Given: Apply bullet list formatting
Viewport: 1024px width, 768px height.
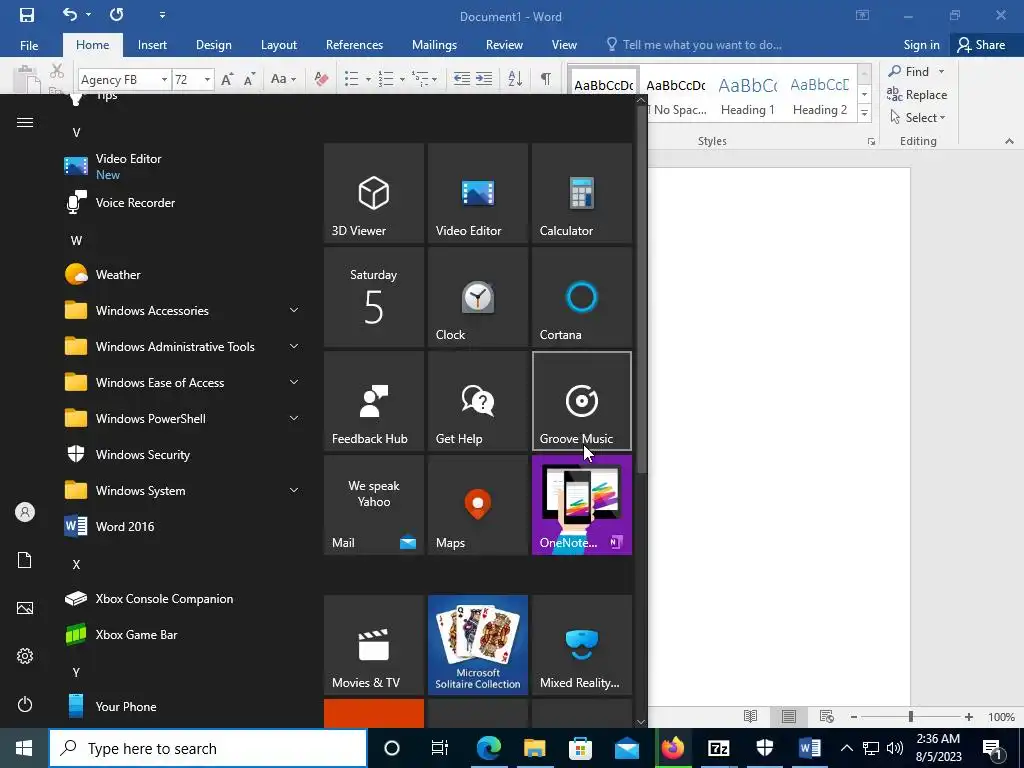Looking at the screenshot, I should click(351, 79).
